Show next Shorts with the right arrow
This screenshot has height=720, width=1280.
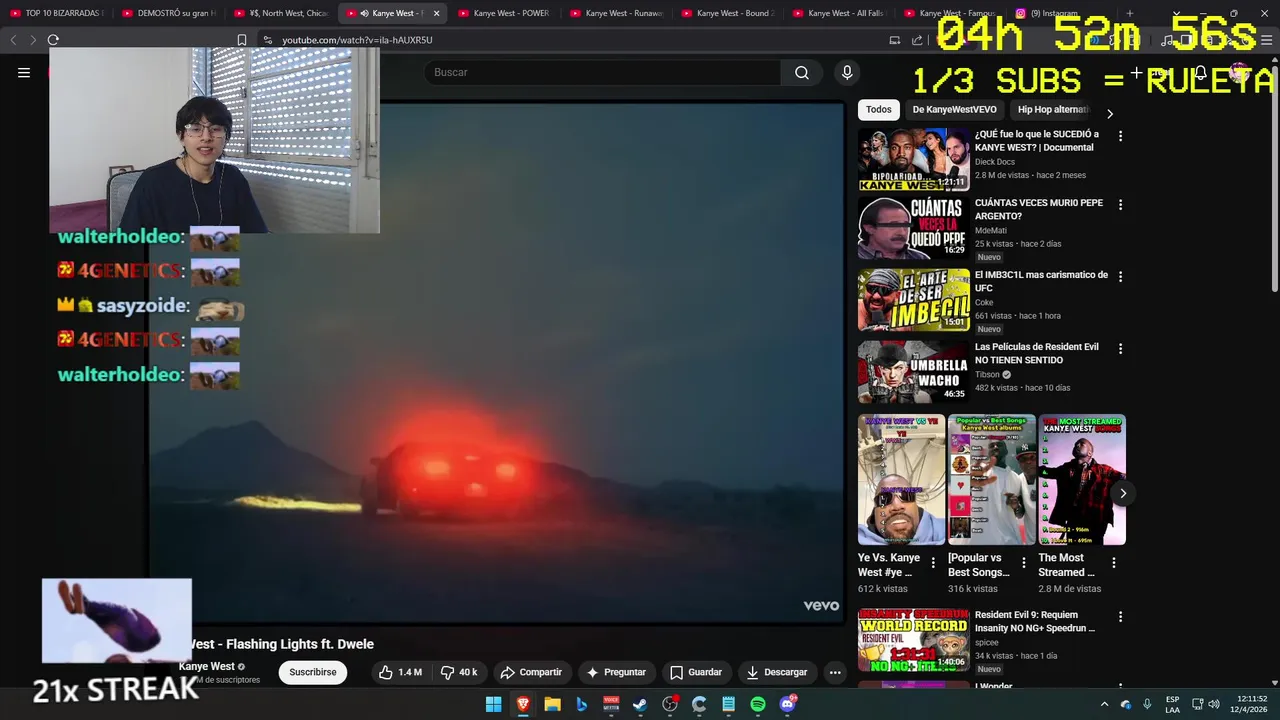[1123, 493]
